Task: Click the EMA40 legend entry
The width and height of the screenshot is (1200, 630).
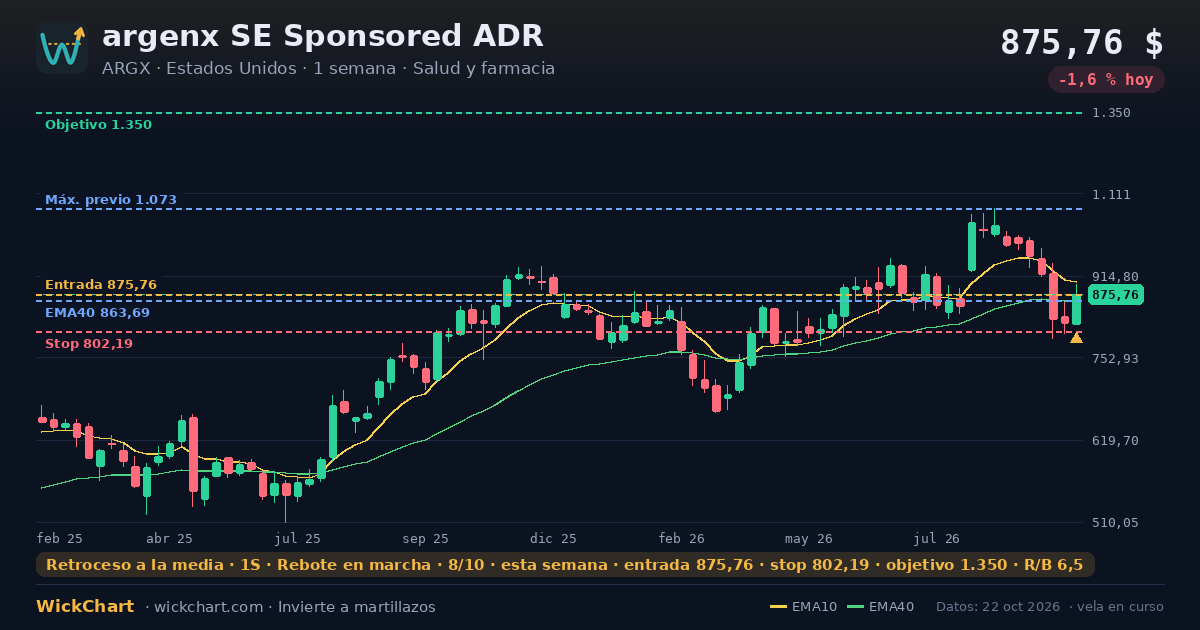Action: (x=880, y=607)
